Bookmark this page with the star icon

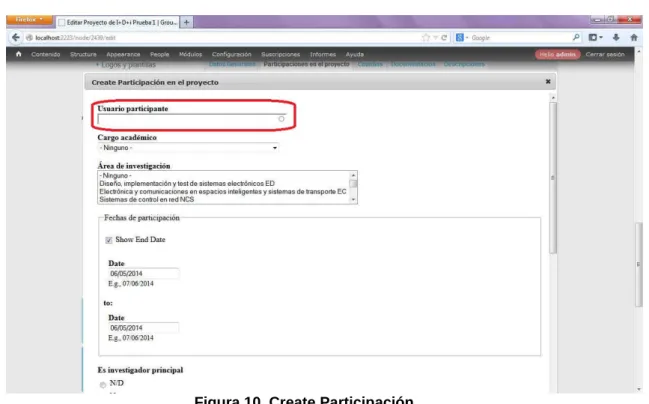click(425, 38)
